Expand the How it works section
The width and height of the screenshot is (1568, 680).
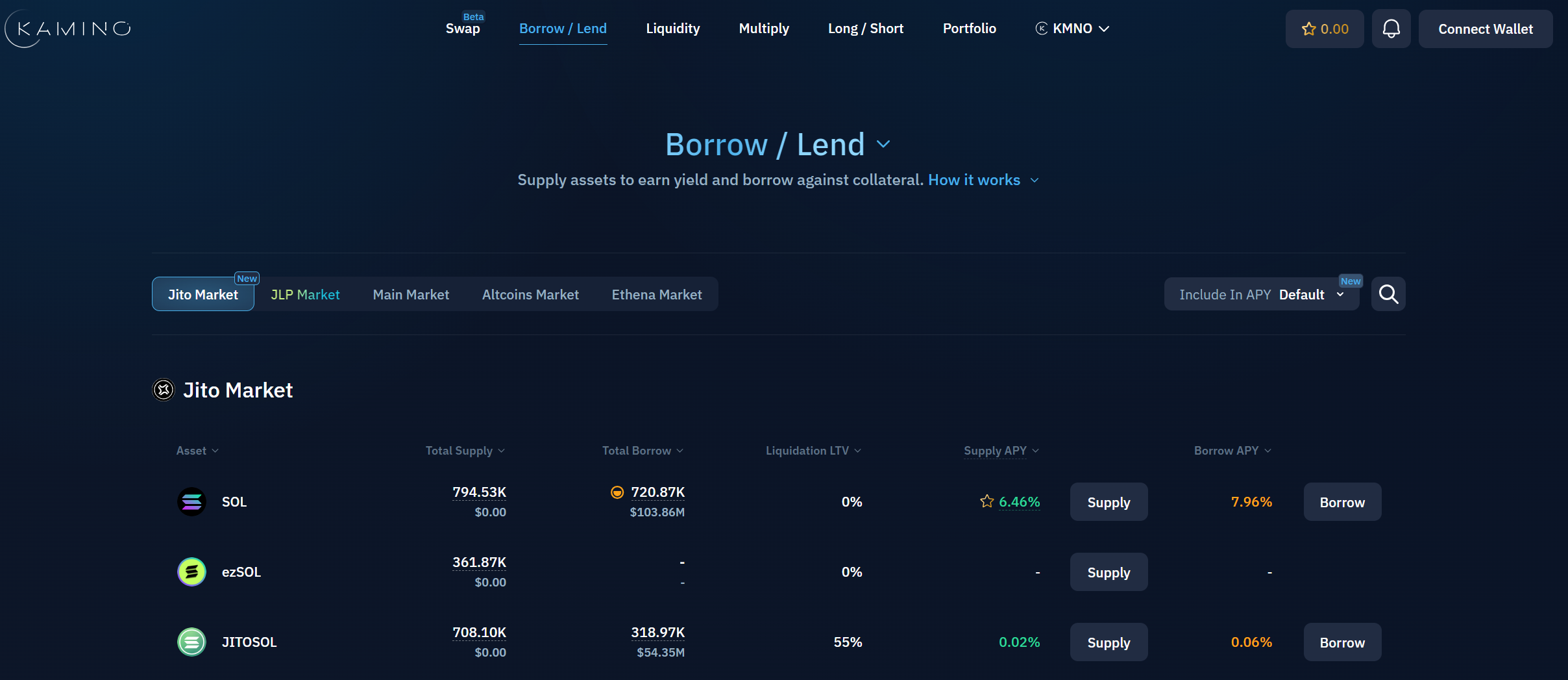(983, 180)
